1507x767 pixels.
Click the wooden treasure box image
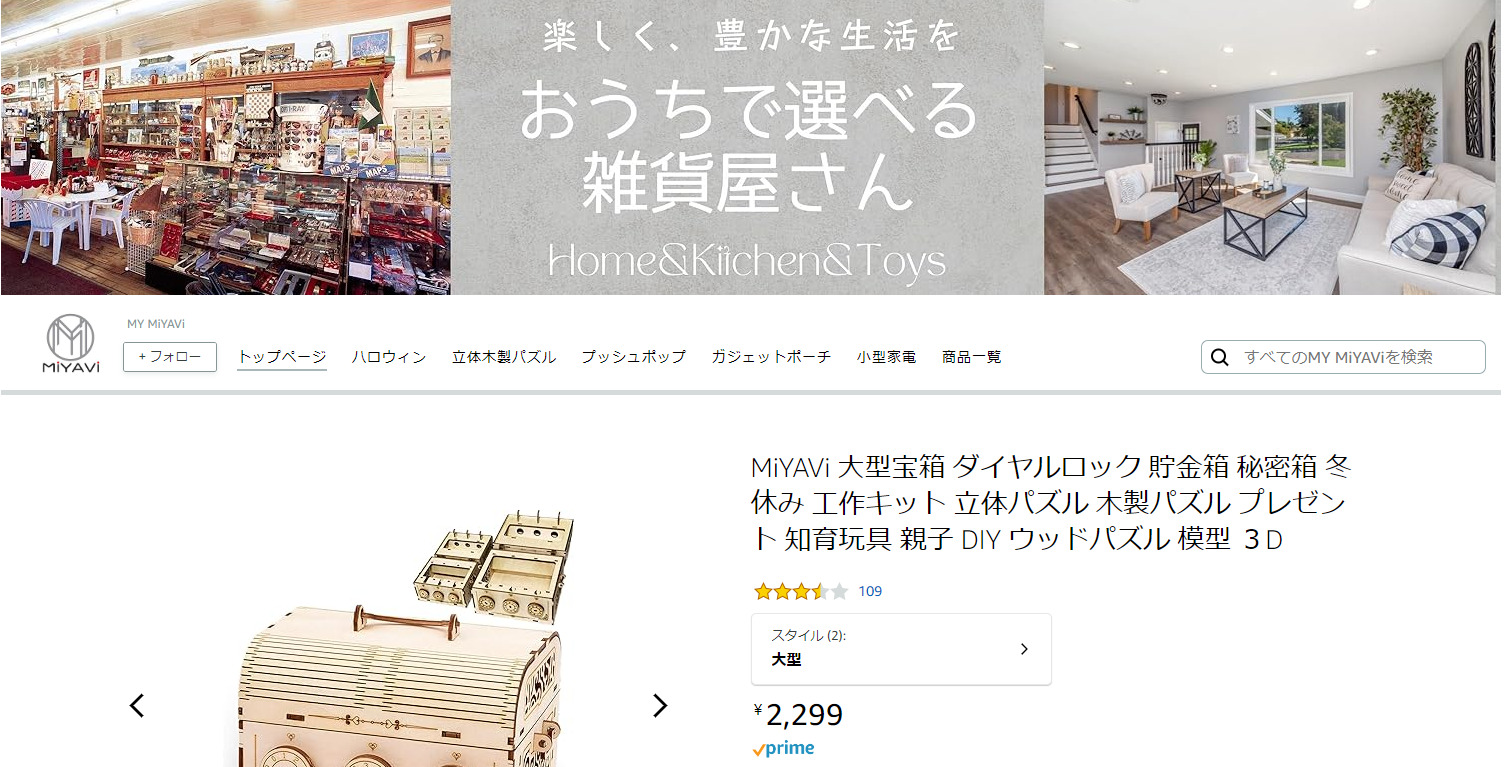(x=398, y=640)
